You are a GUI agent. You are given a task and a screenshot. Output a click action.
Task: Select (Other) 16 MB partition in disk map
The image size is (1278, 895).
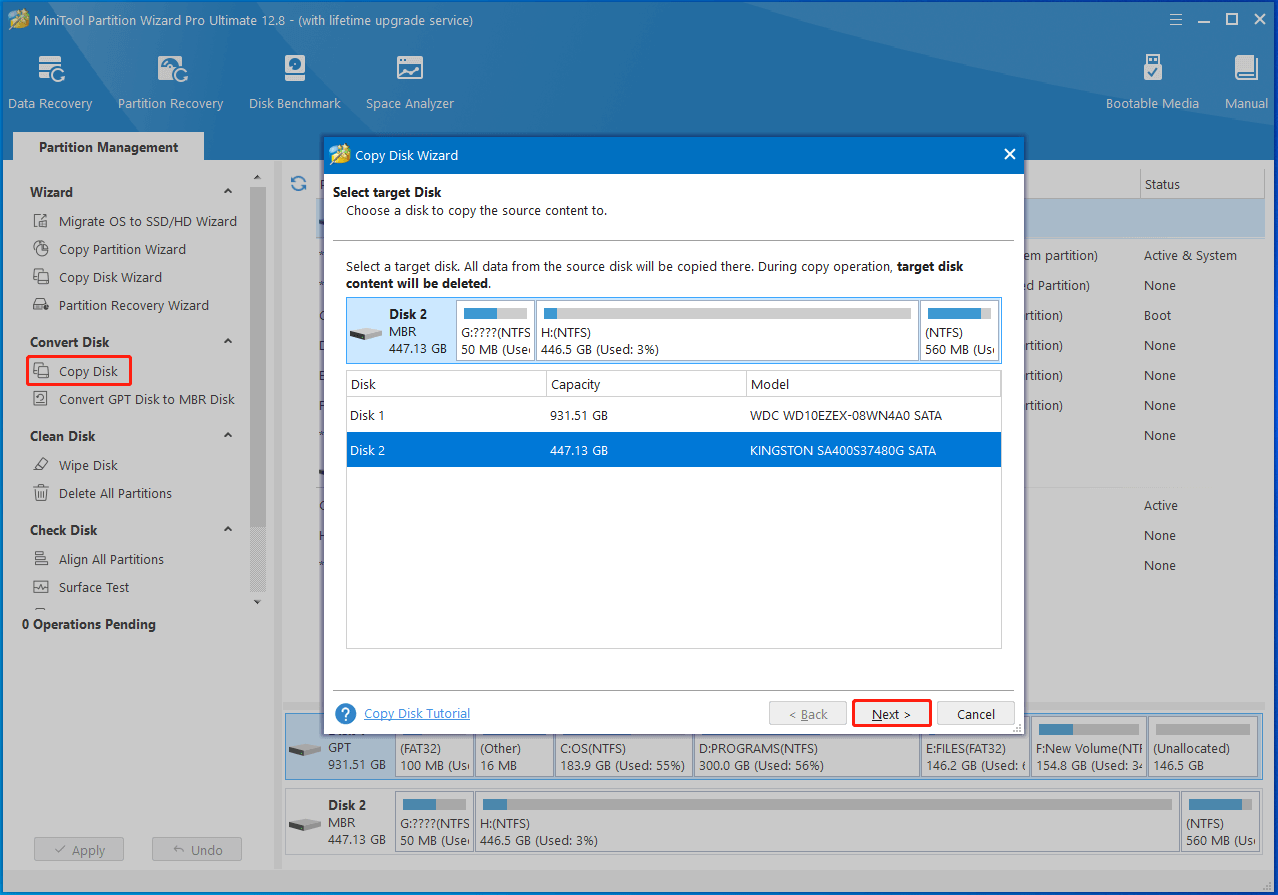click(514, 748)
